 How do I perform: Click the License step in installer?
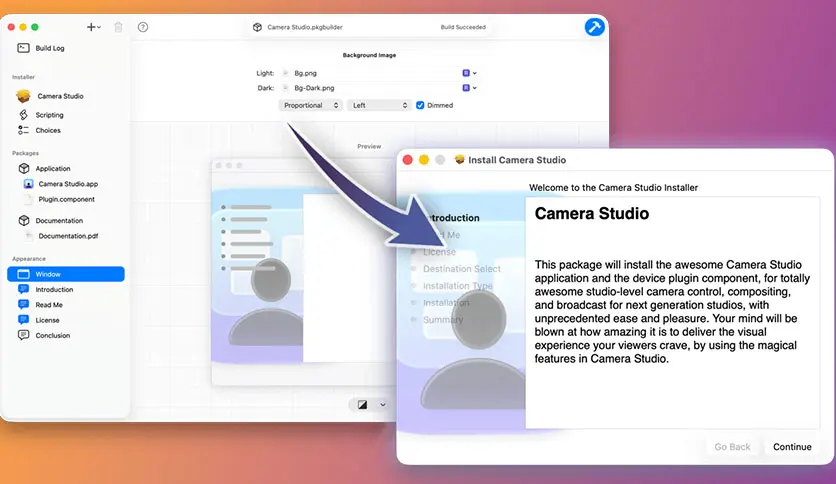pyautogui.click(x=439, y=252)
